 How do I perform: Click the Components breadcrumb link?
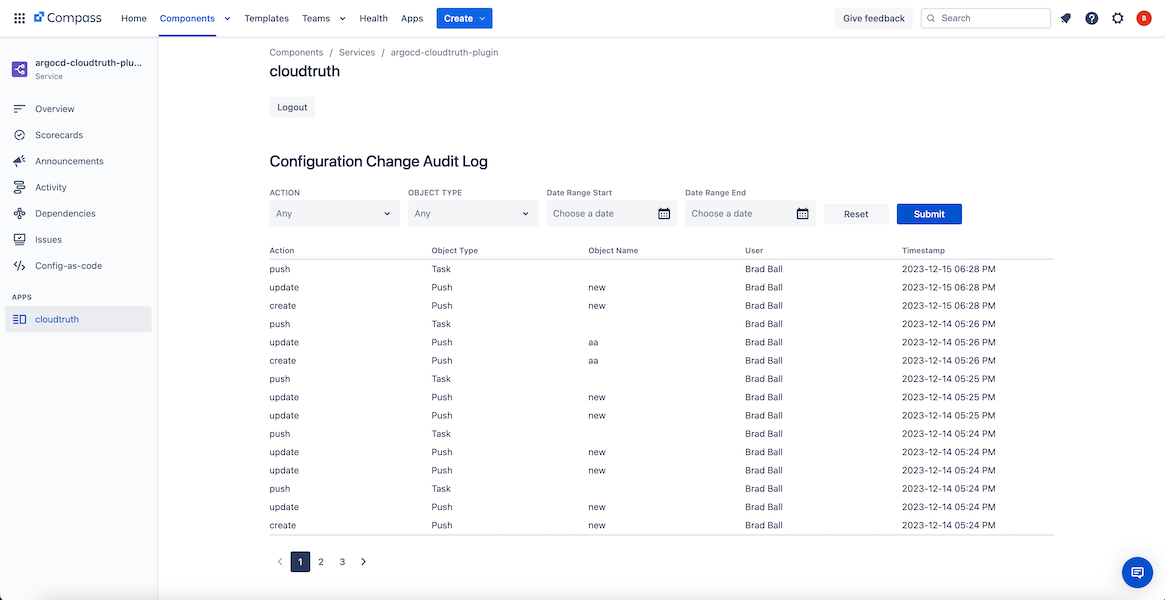click(296, 53)
